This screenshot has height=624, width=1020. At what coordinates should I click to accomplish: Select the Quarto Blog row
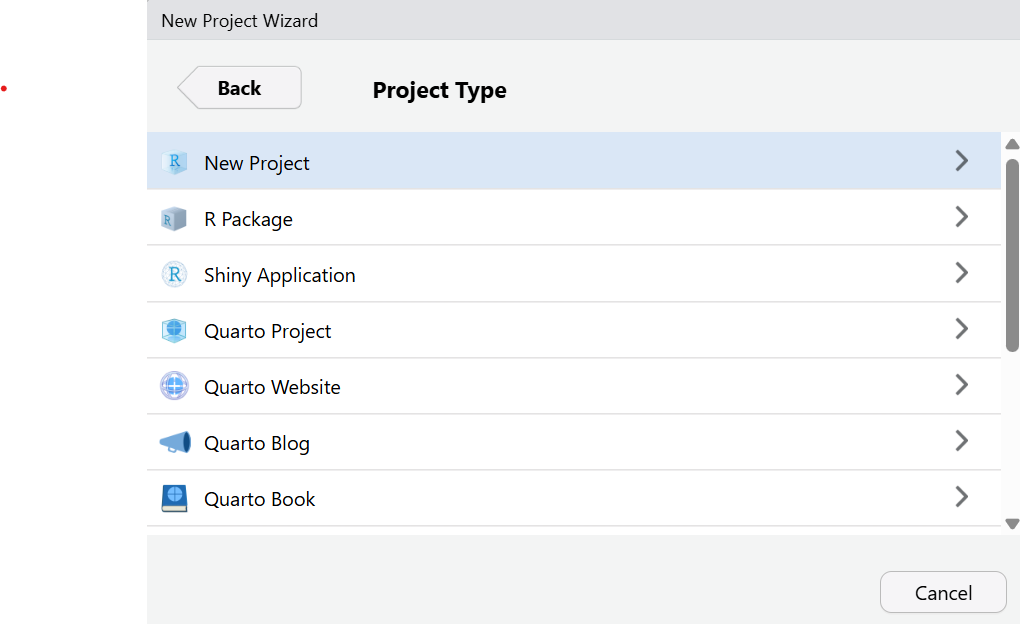coord(500,442)
